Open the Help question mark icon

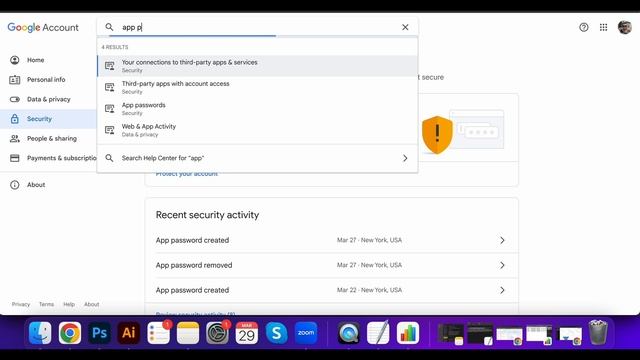pyautogui.click(x=584, y=27)
